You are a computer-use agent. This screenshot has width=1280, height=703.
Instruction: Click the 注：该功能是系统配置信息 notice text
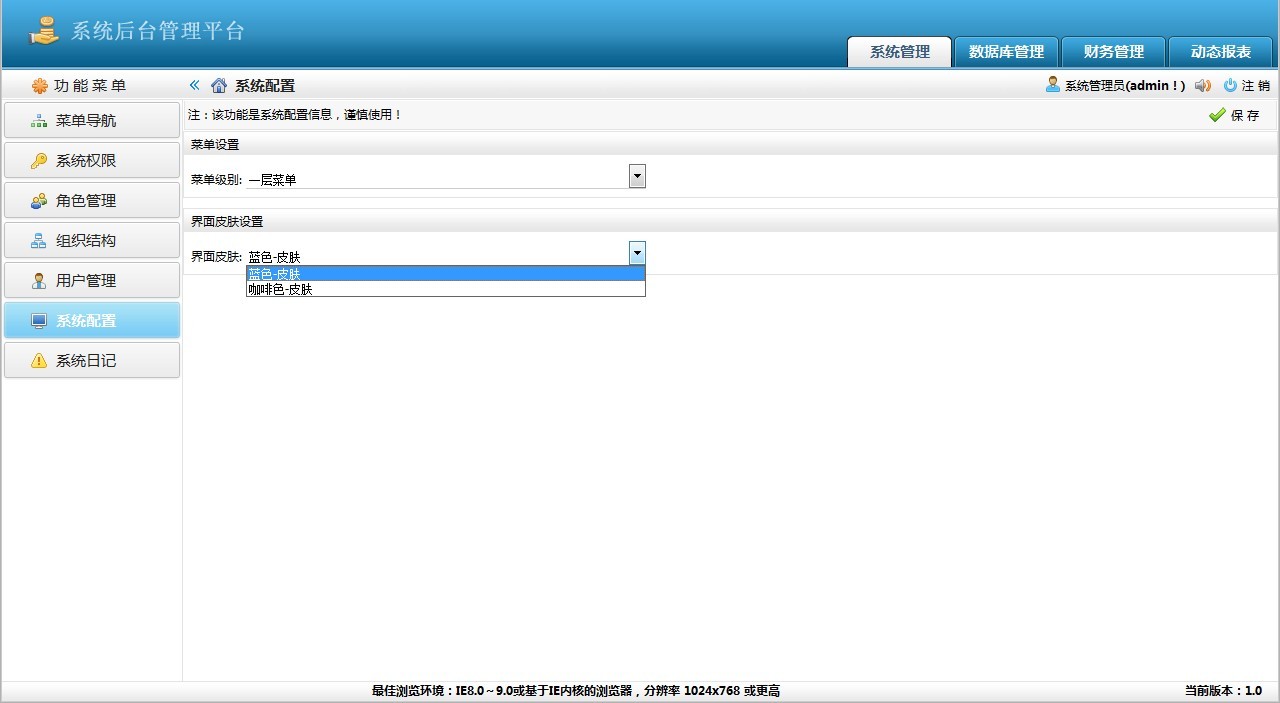point(296,115)
